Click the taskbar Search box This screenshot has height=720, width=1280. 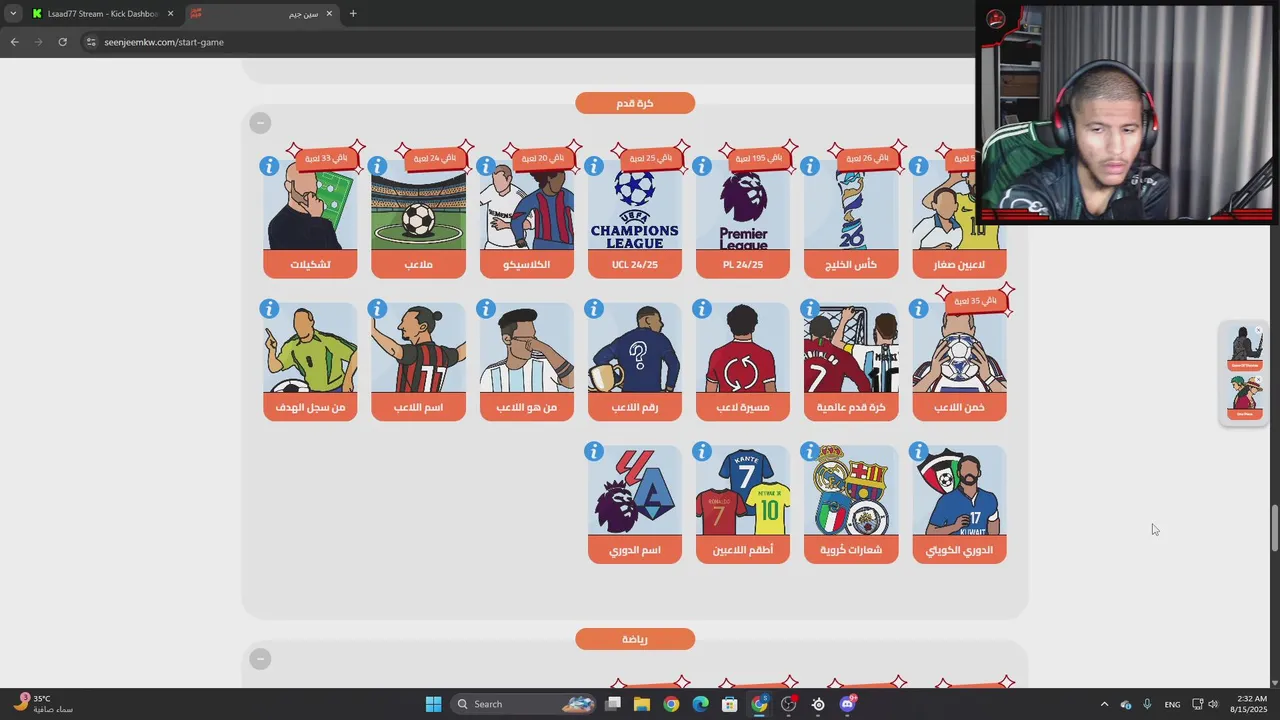tap(525, 704)
